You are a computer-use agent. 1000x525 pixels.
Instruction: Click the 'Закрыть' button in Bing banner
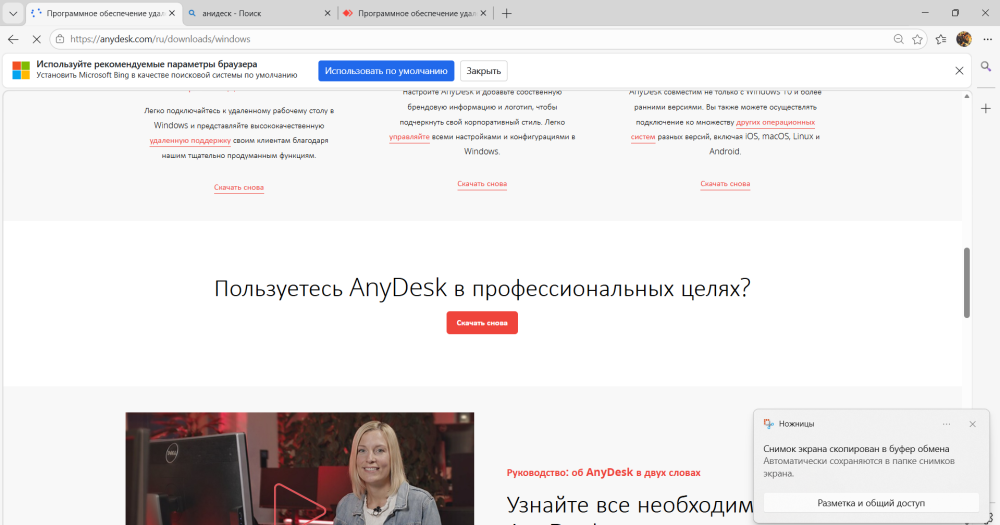pyautogui.click(x=483, y=71)
